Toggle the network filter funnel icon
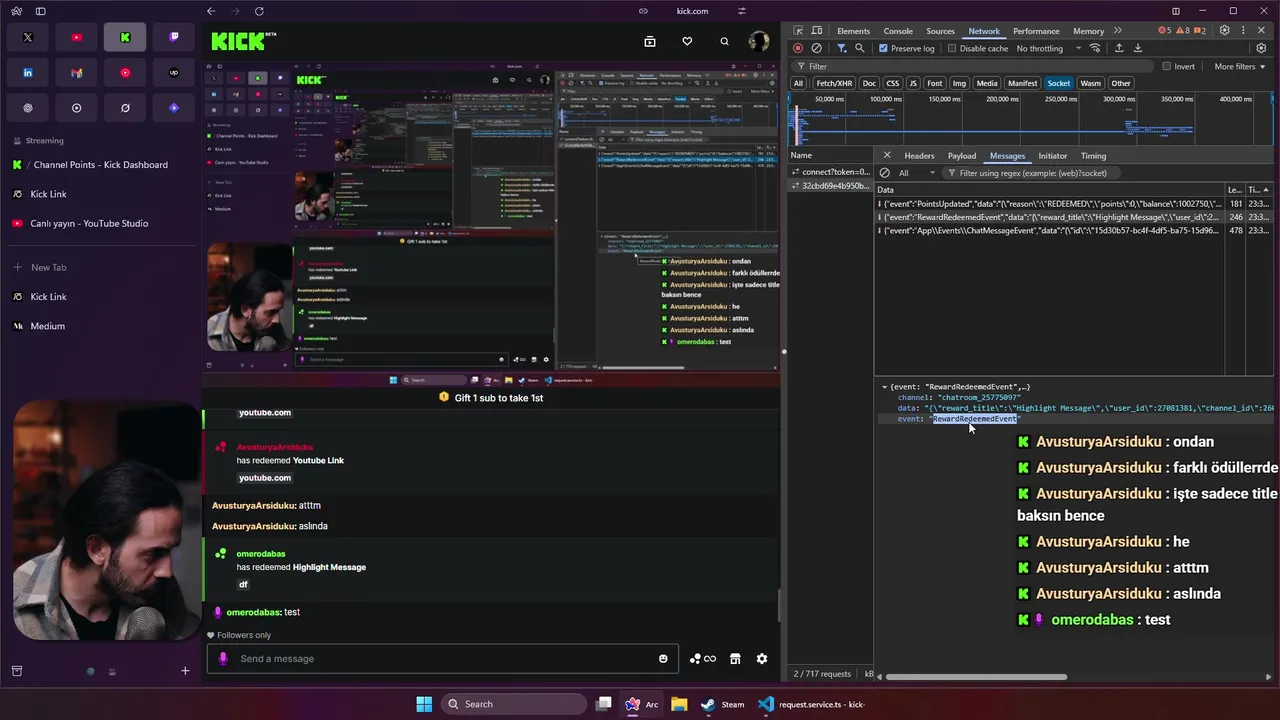The width and height of the screenshot is (1280, 720). 842,48
